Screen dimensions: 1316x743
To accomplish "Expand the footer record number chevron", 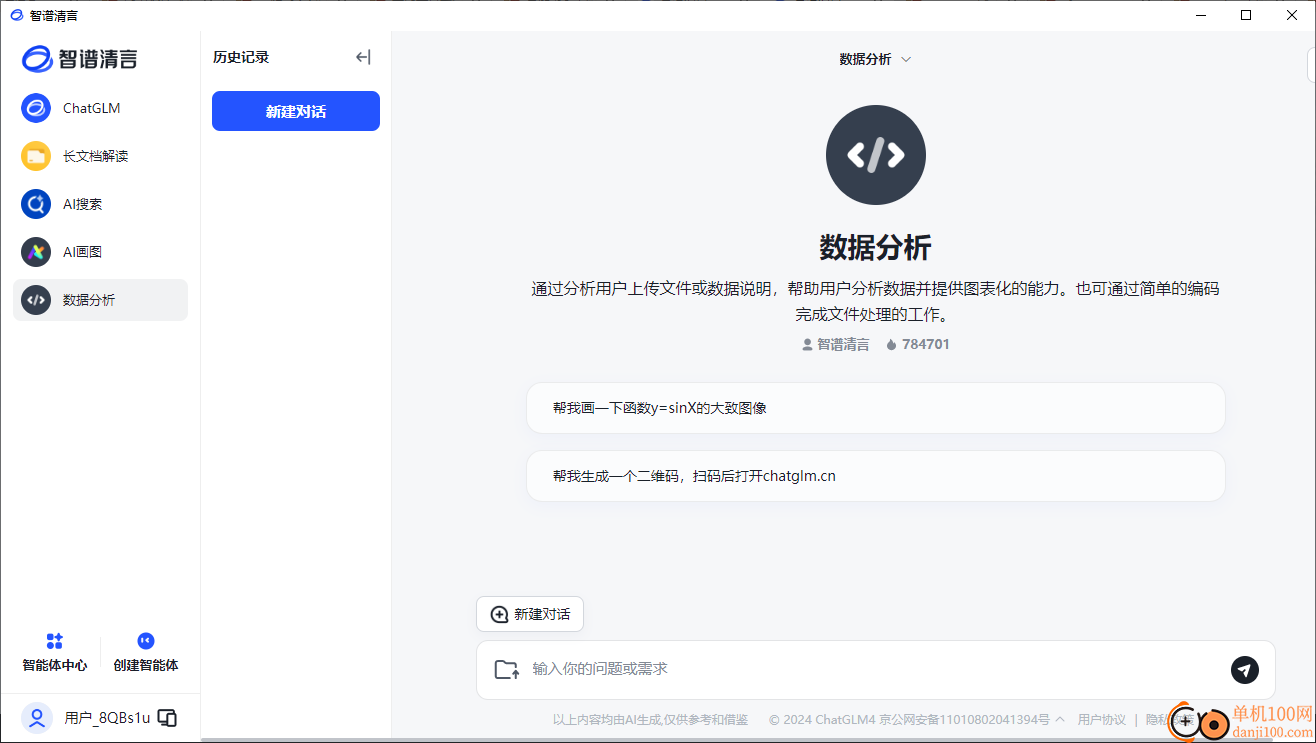I will [x=1060, y=720].
